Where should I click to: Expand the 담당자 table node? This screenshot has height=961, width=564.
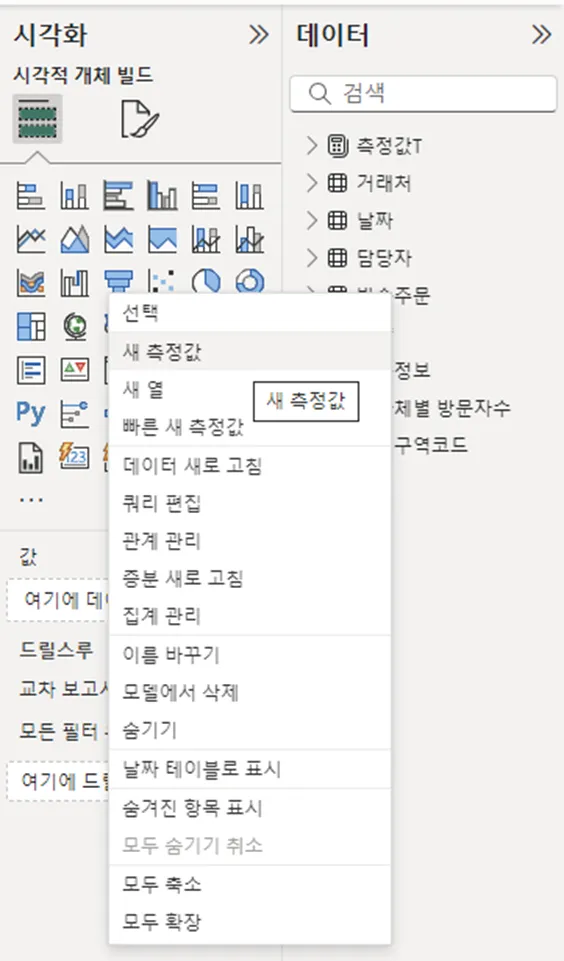(312, 257)
